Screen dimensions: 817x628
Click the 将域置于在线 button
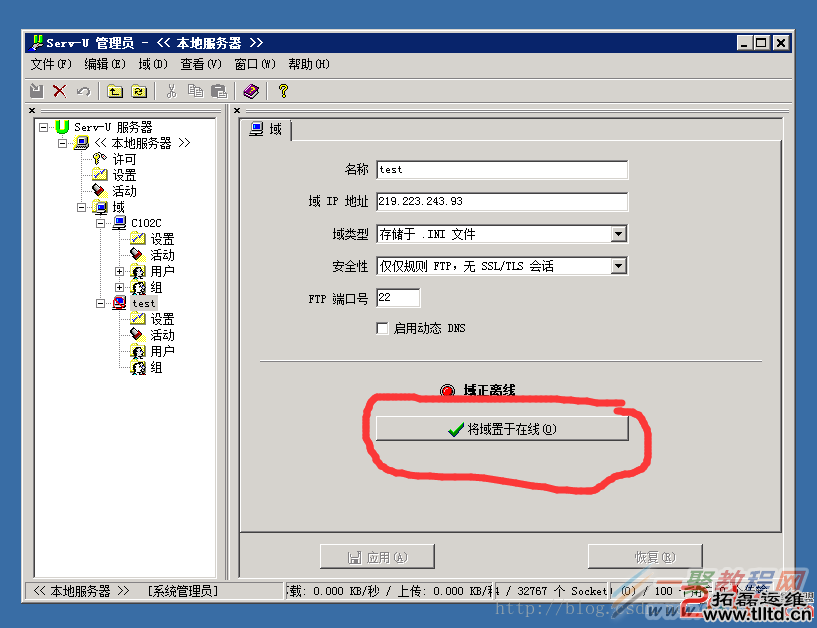tap(501, 429)
